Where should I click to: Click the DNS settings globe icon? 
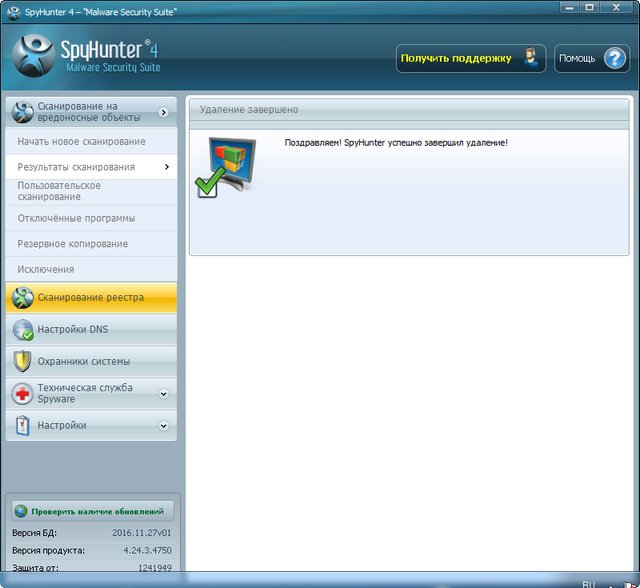pos(22,330)
